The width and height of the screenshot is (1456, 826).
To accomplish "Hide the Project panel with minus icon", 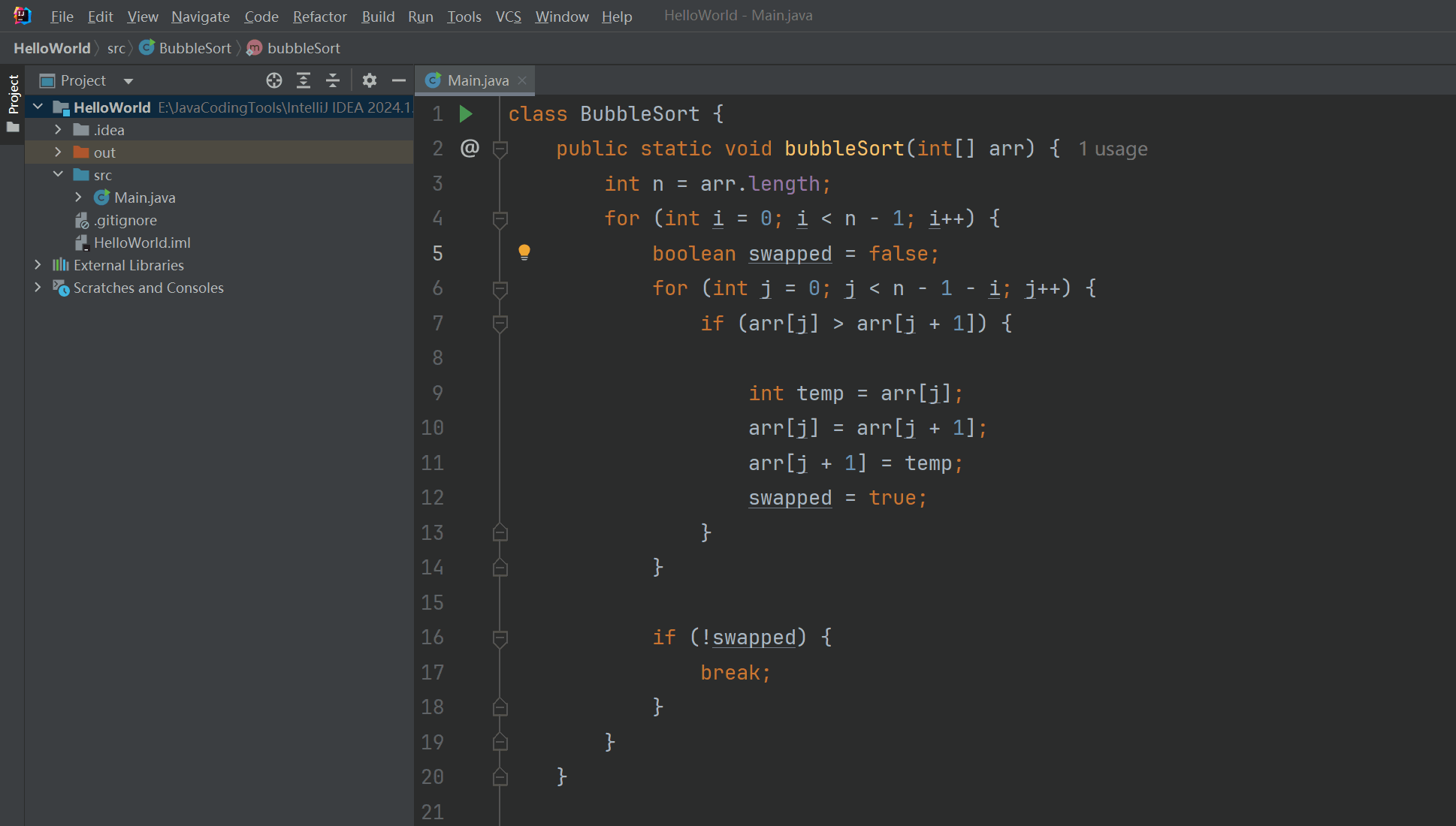I will point(399,80).
